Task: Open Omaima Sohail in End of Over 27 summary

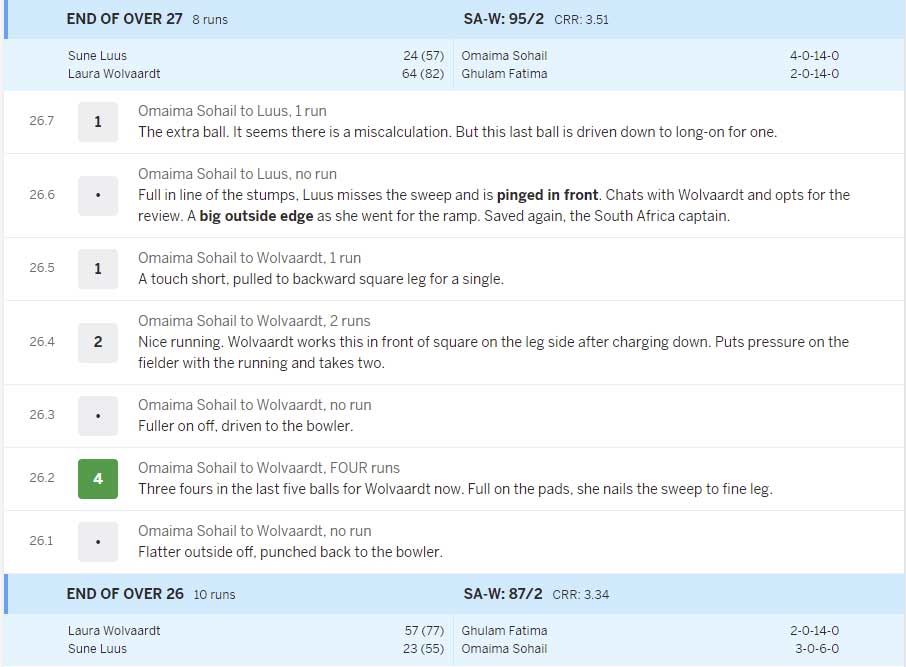Action: point(504,56)
